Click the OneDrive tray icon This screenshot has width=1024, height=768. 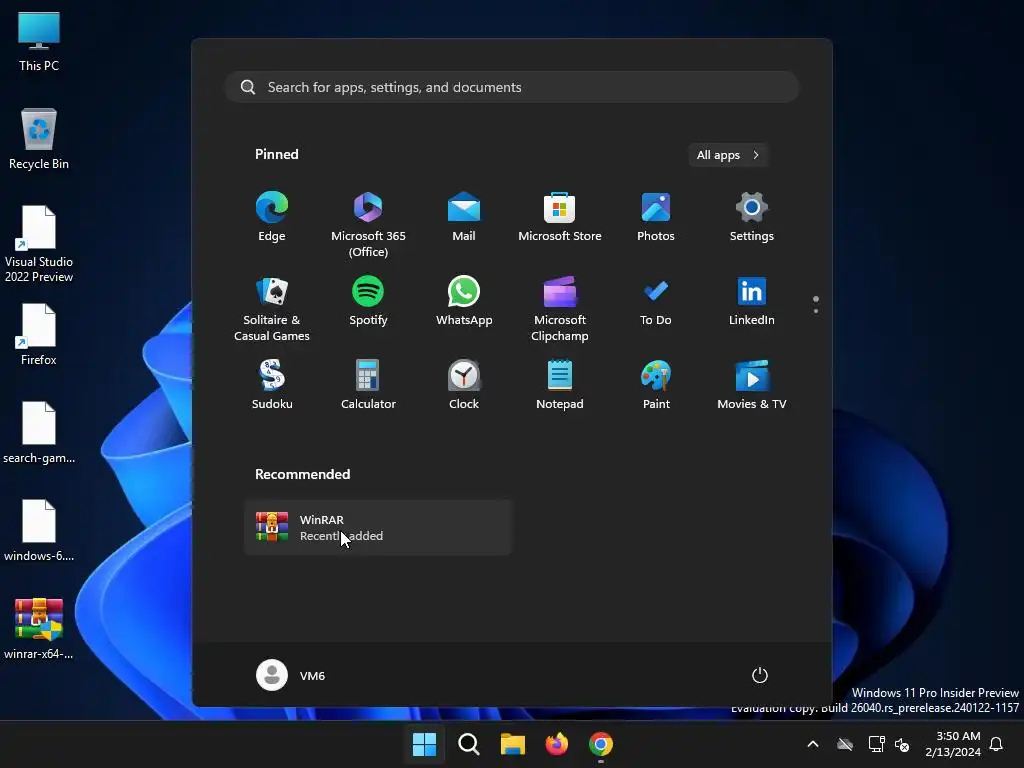845,744
